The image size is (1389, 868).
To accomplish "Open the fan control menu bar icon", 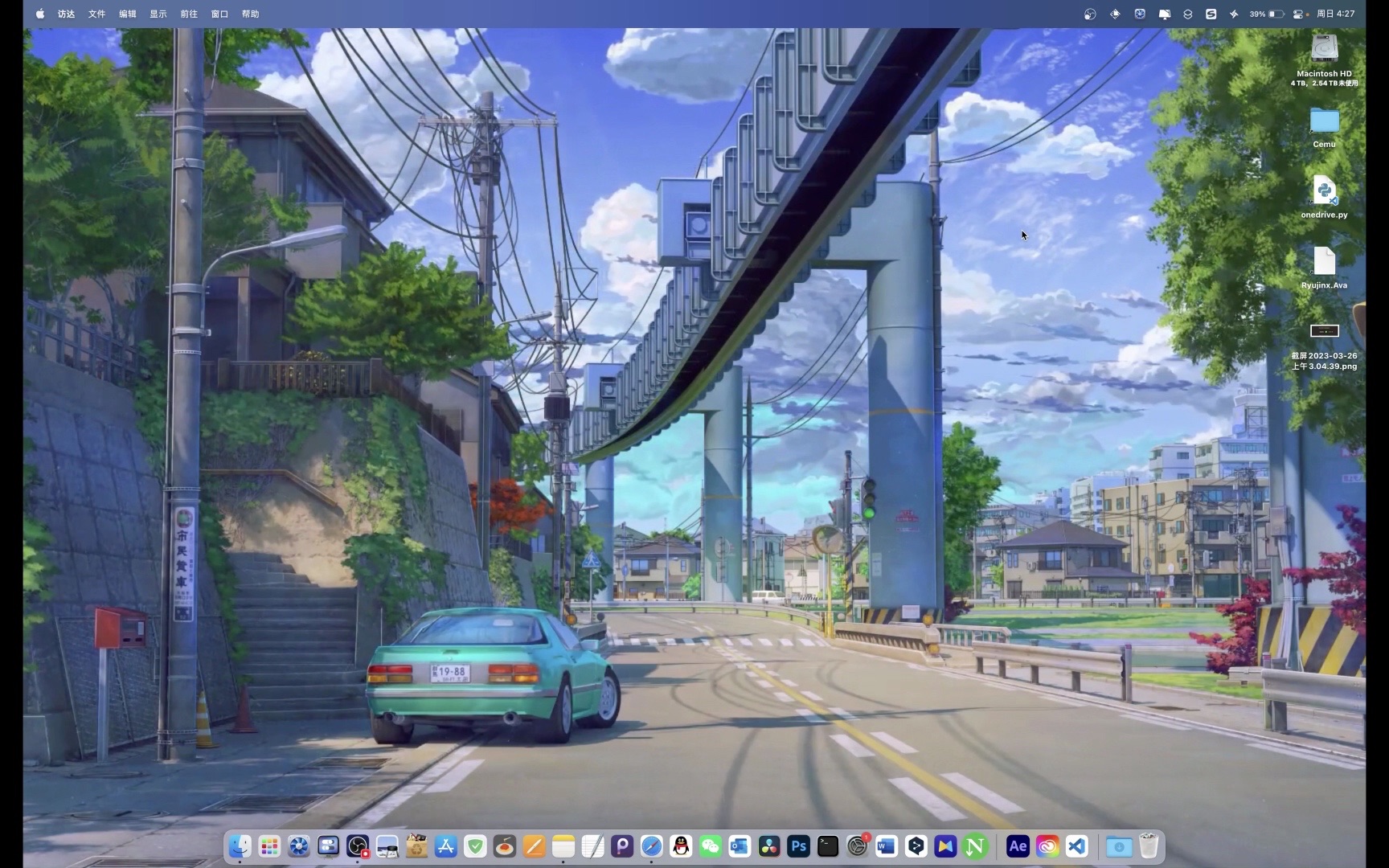I will click(x=1140, y=14).
